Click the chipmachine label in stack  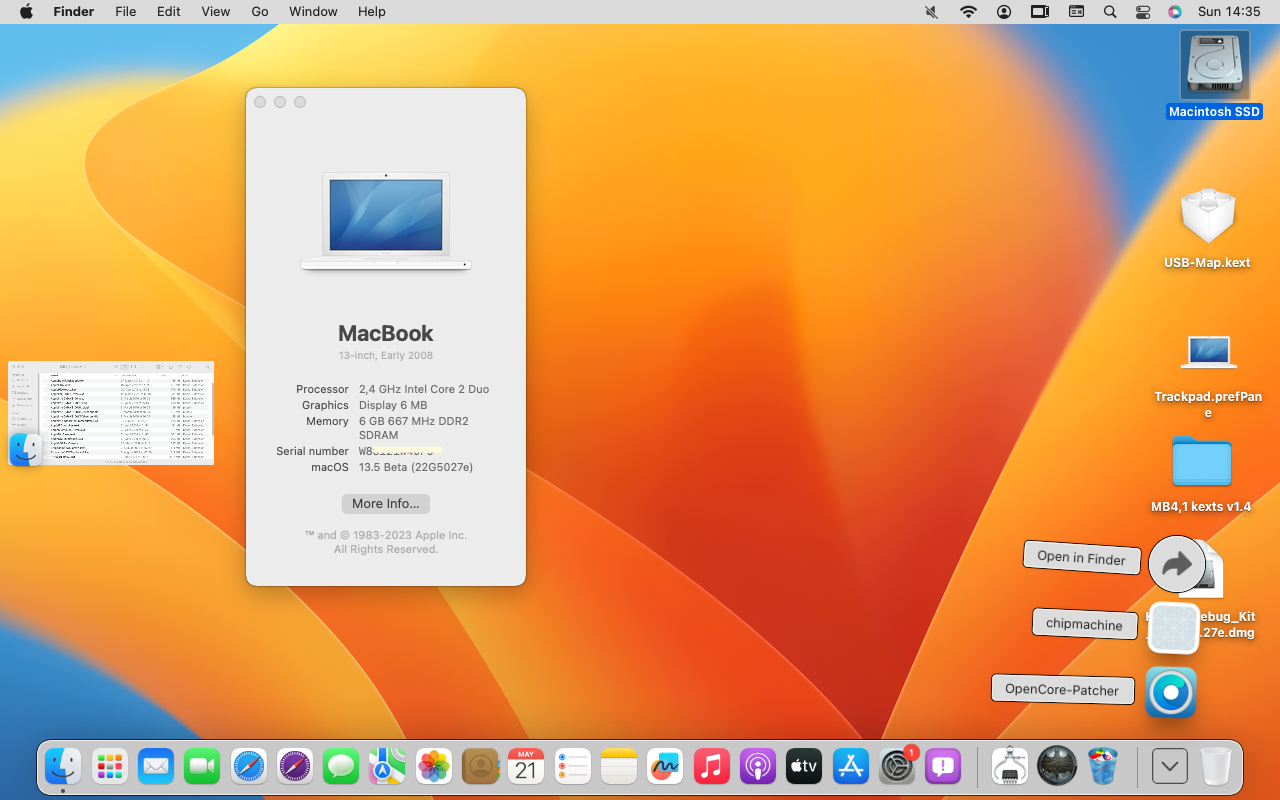tap(1084, 624)
